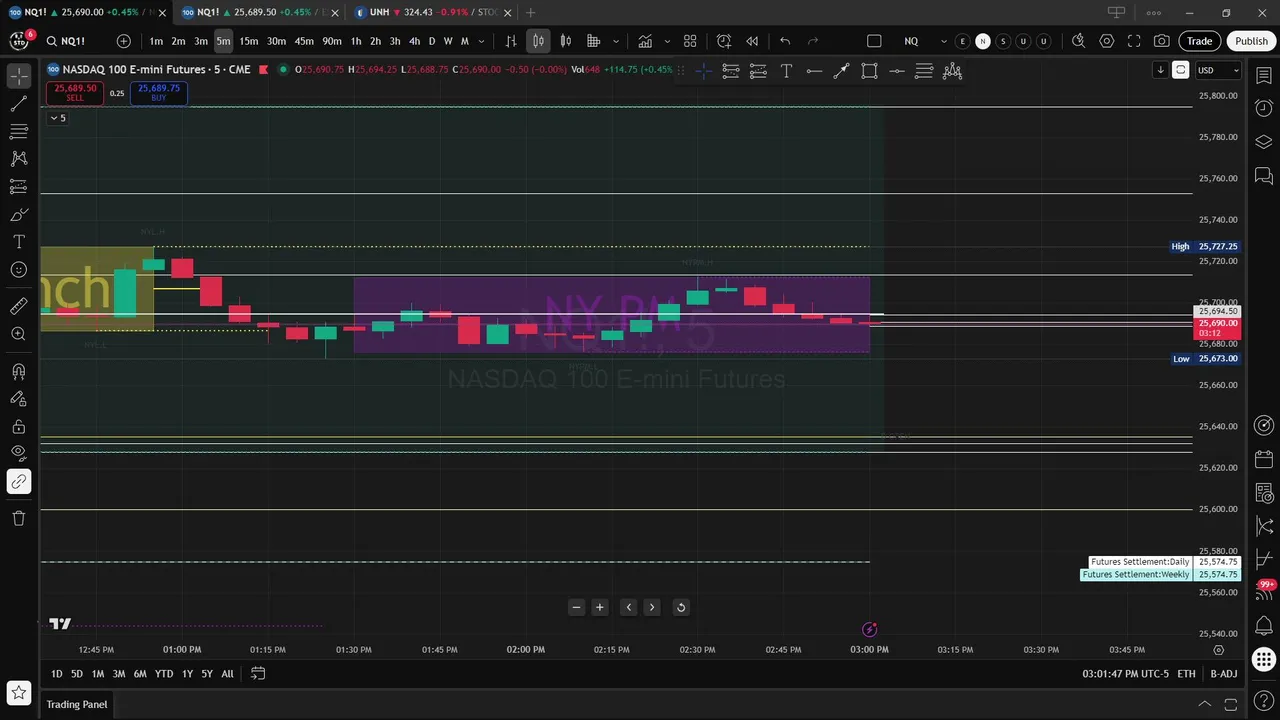Screen dimensions: 1280x720
Task: Toggle ETH extended trading hours session
Action: click(x=1186, y=674)
